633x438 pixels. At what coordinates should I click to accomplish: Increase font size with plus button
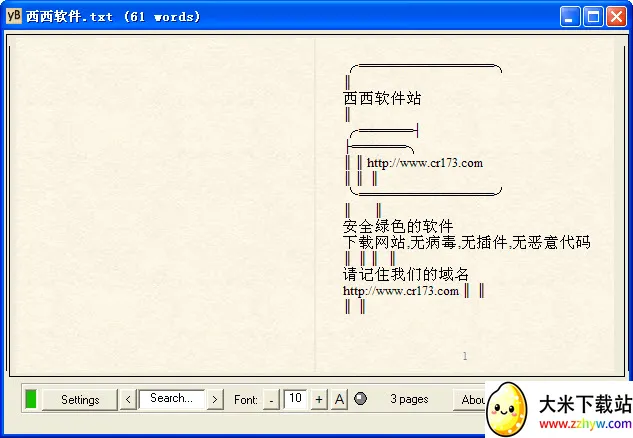[319, 400]
